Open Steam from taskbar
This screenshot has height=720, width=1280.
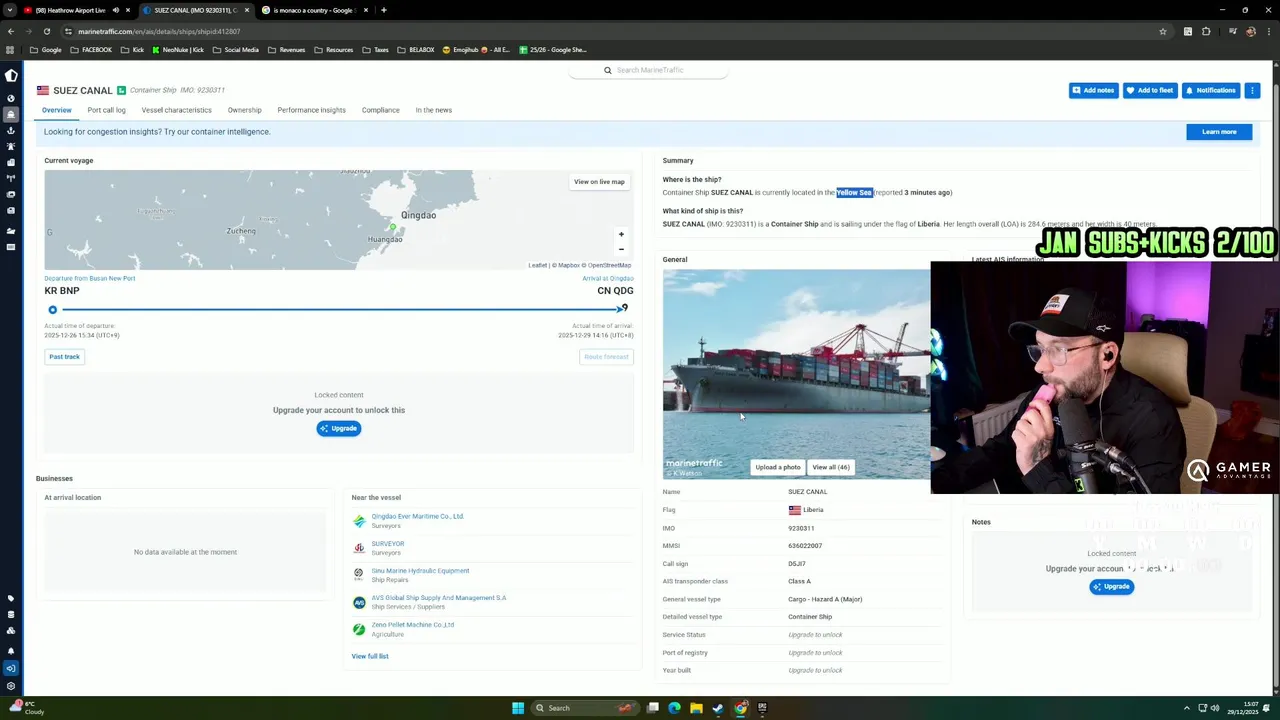point(718,708)
